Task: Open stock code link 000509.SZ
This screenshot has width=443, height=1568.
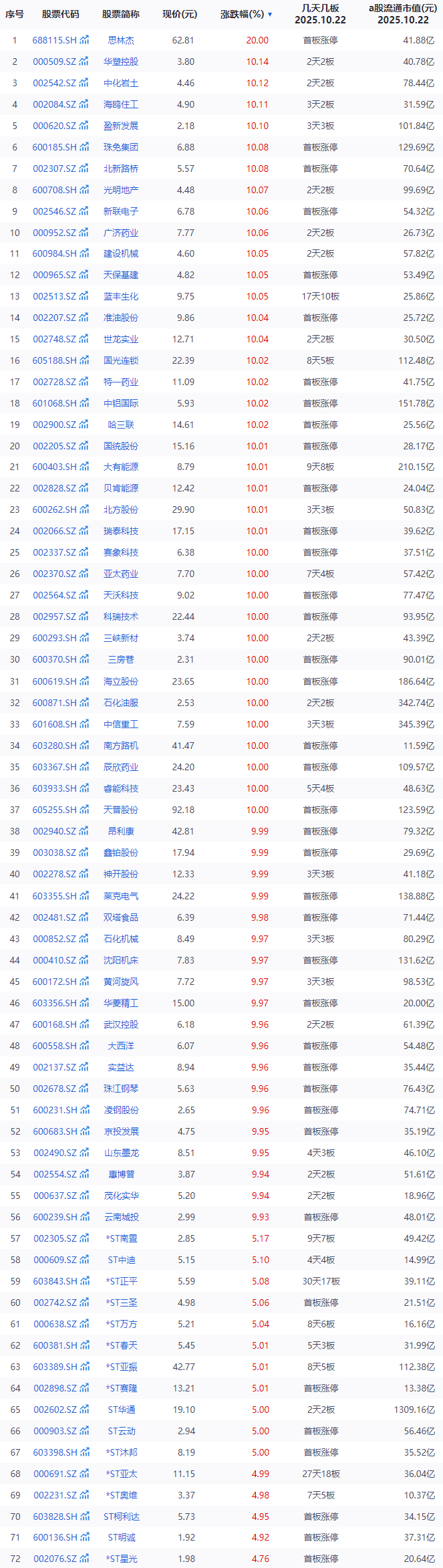Action: (x=54, y=62)
